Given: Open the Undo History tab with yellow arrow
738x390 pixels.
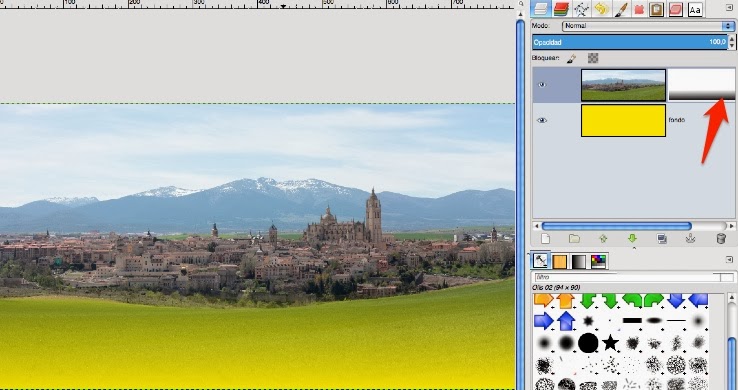Looking at the screenshot, I should coord(601,9).
